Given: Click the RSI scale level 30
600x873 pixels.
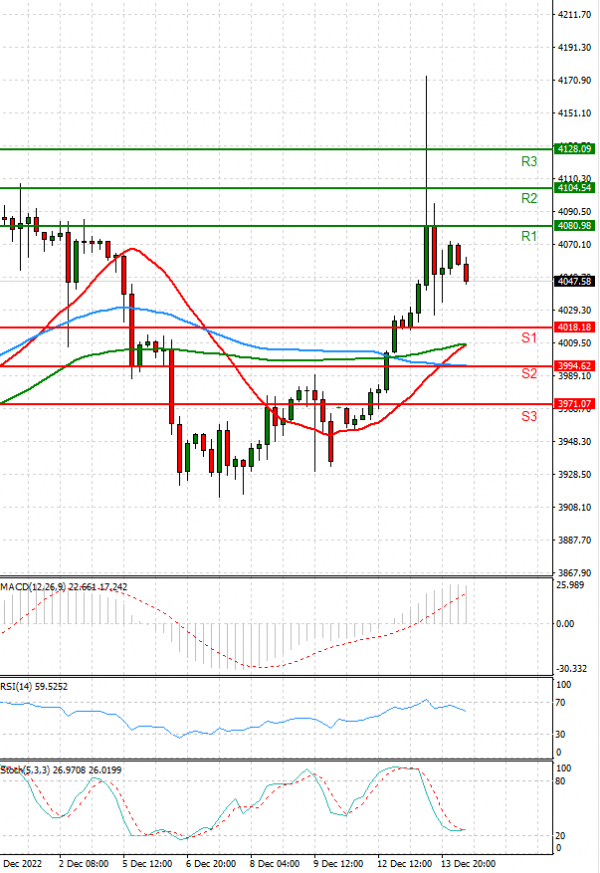Looking at the screenshot, I should (x=561, y=734).
